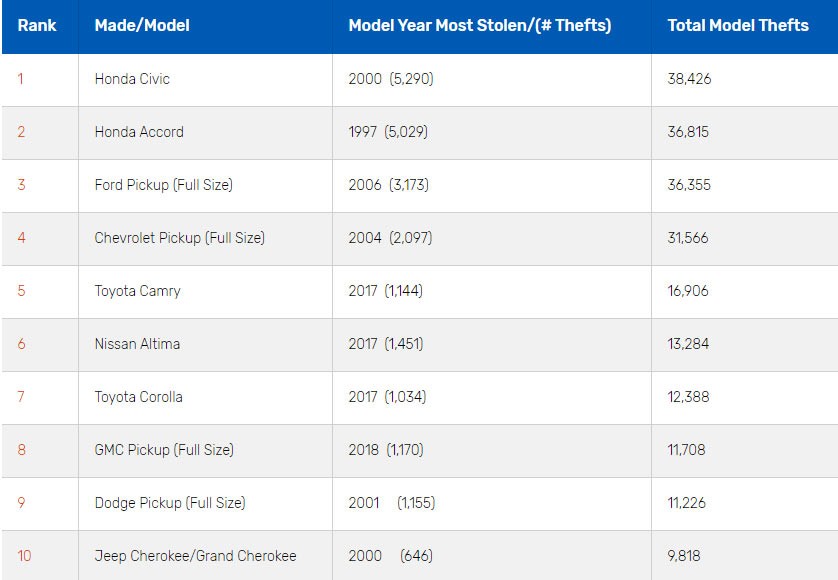Click Chevrolet Pickup (Full Size) entry
The width and height of the screenshot is (838, 580).
[x=180, y=238]
